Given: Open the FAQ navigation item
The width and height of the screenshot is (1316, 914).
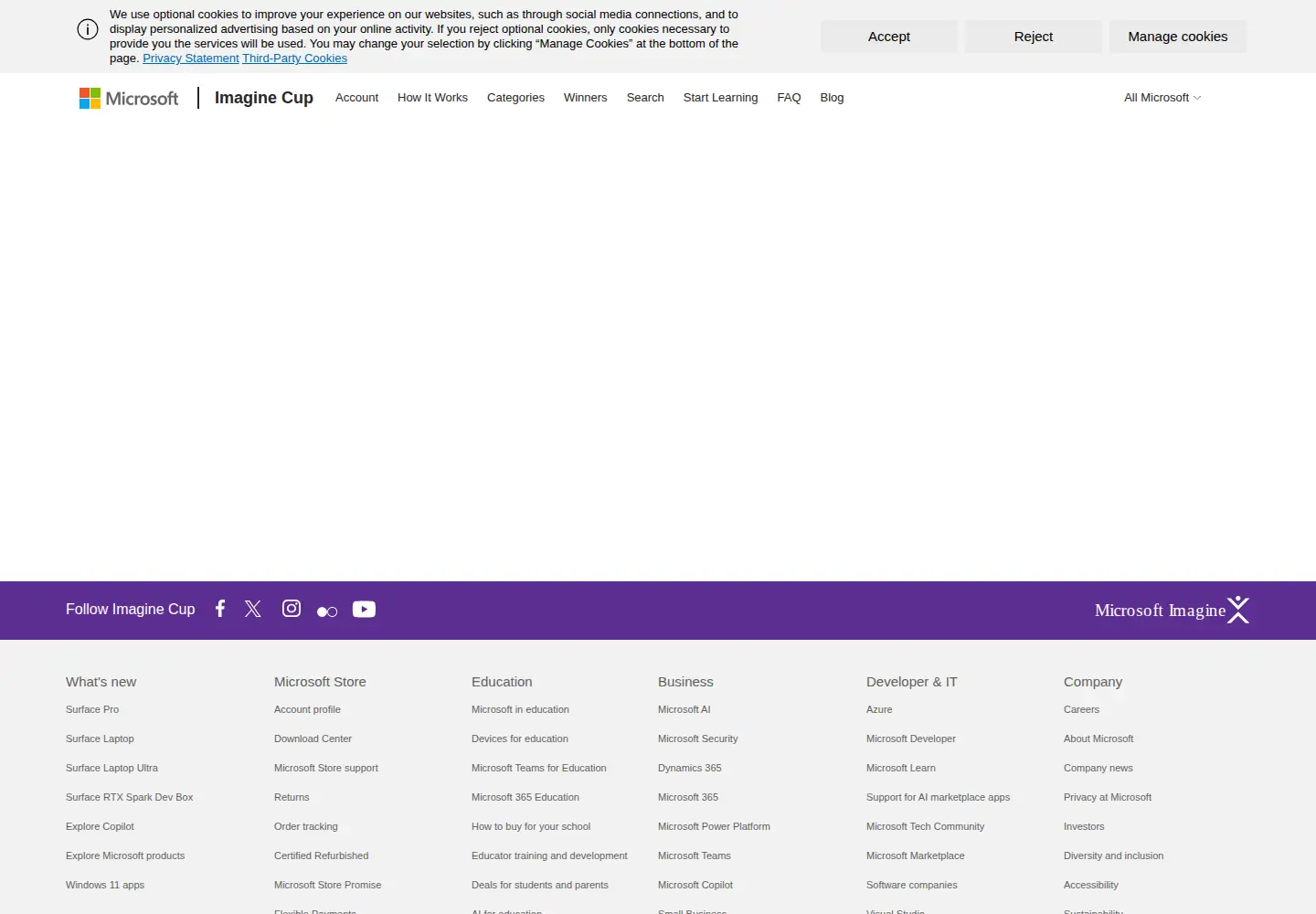Looking at the screenshot, I should [x=789, y=98].
